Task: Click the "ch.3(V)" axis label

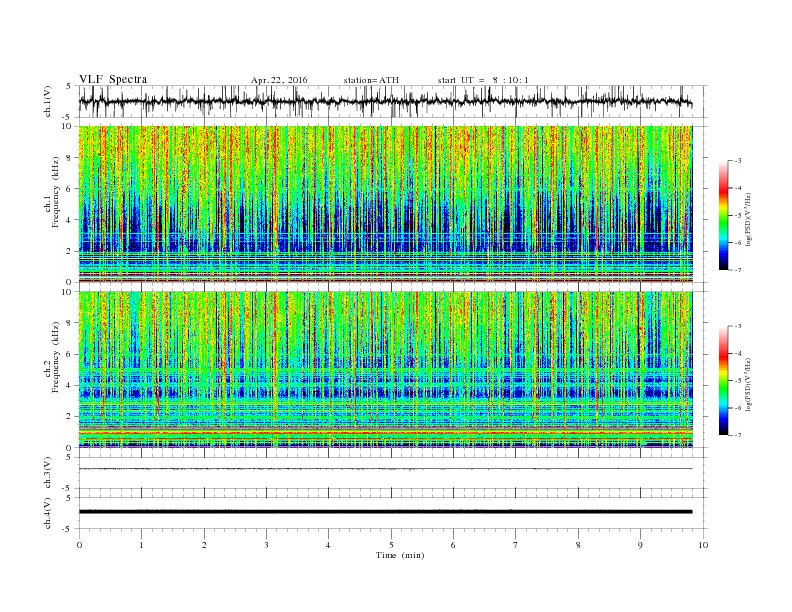Action: point(48,473)
